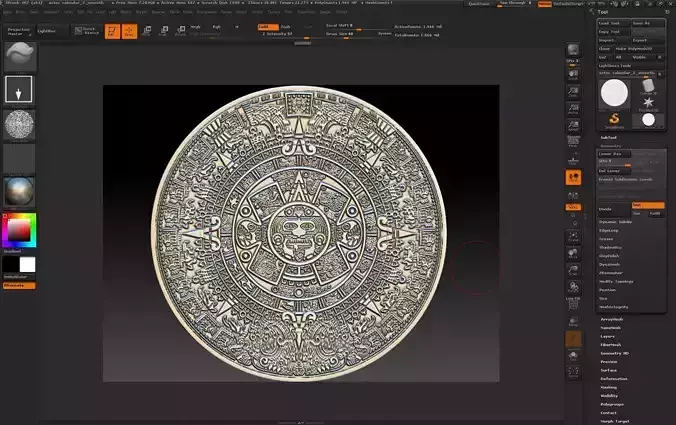Click the Xpose icon on right shelf
This screenshot has width=676, height=425.
[573, 372]
